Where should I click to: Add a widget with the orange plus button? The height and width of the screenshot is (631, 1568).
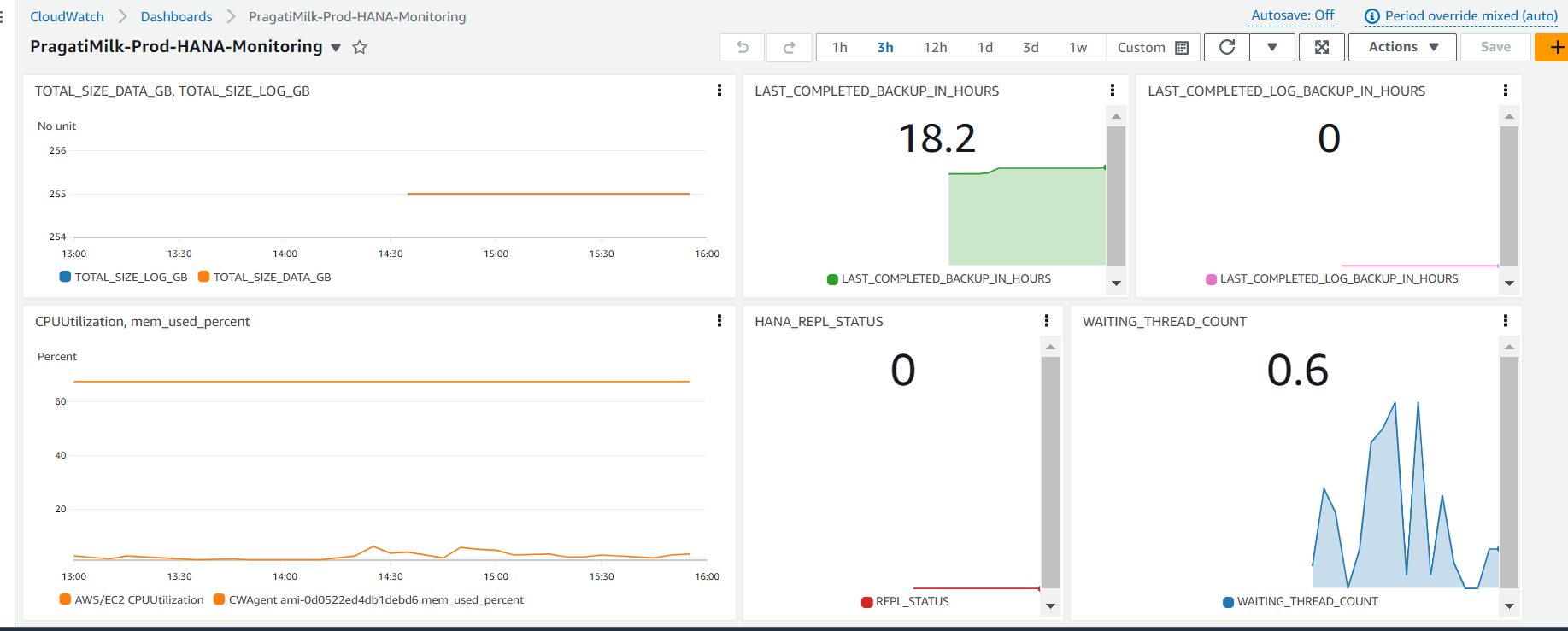point(1553,48)
